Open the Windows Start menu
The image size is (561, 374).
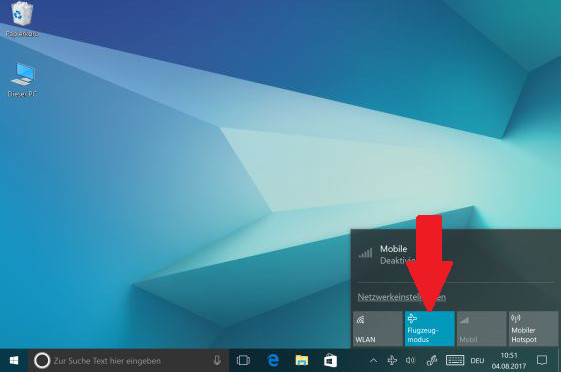pyautogui.click(x=14, y=360)
